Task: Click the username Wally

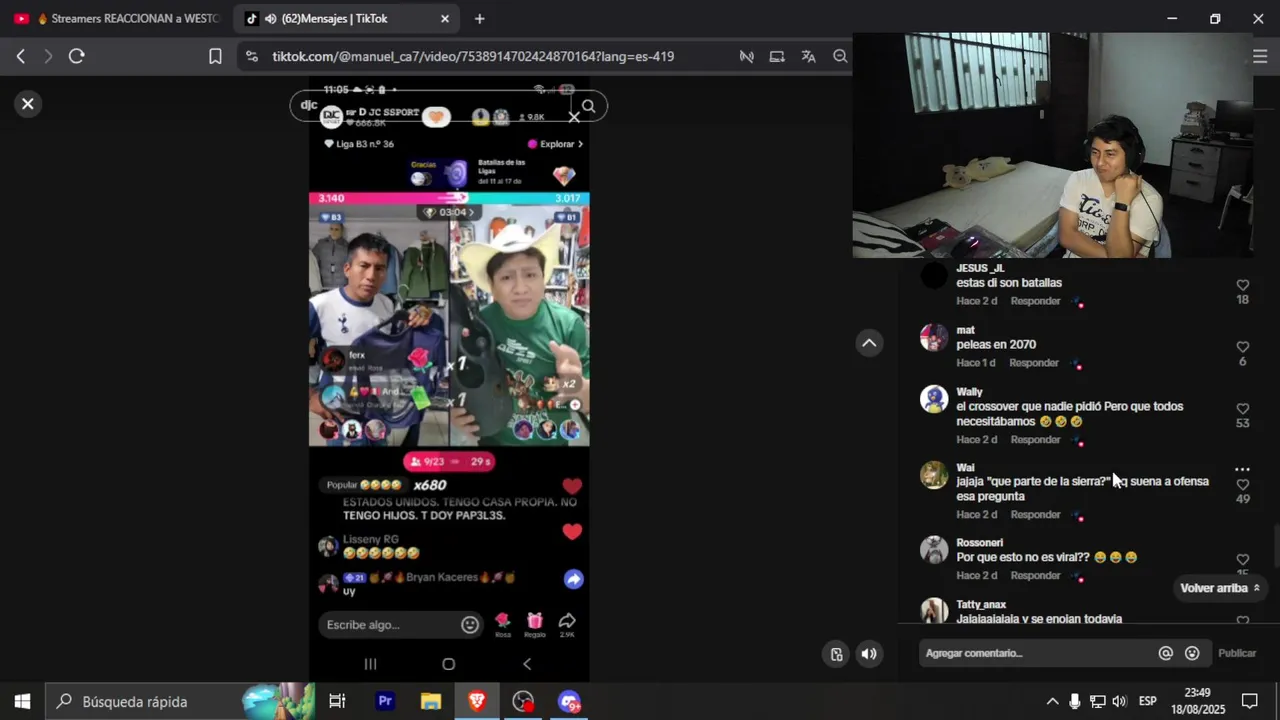Action: (x=969, y=392)
